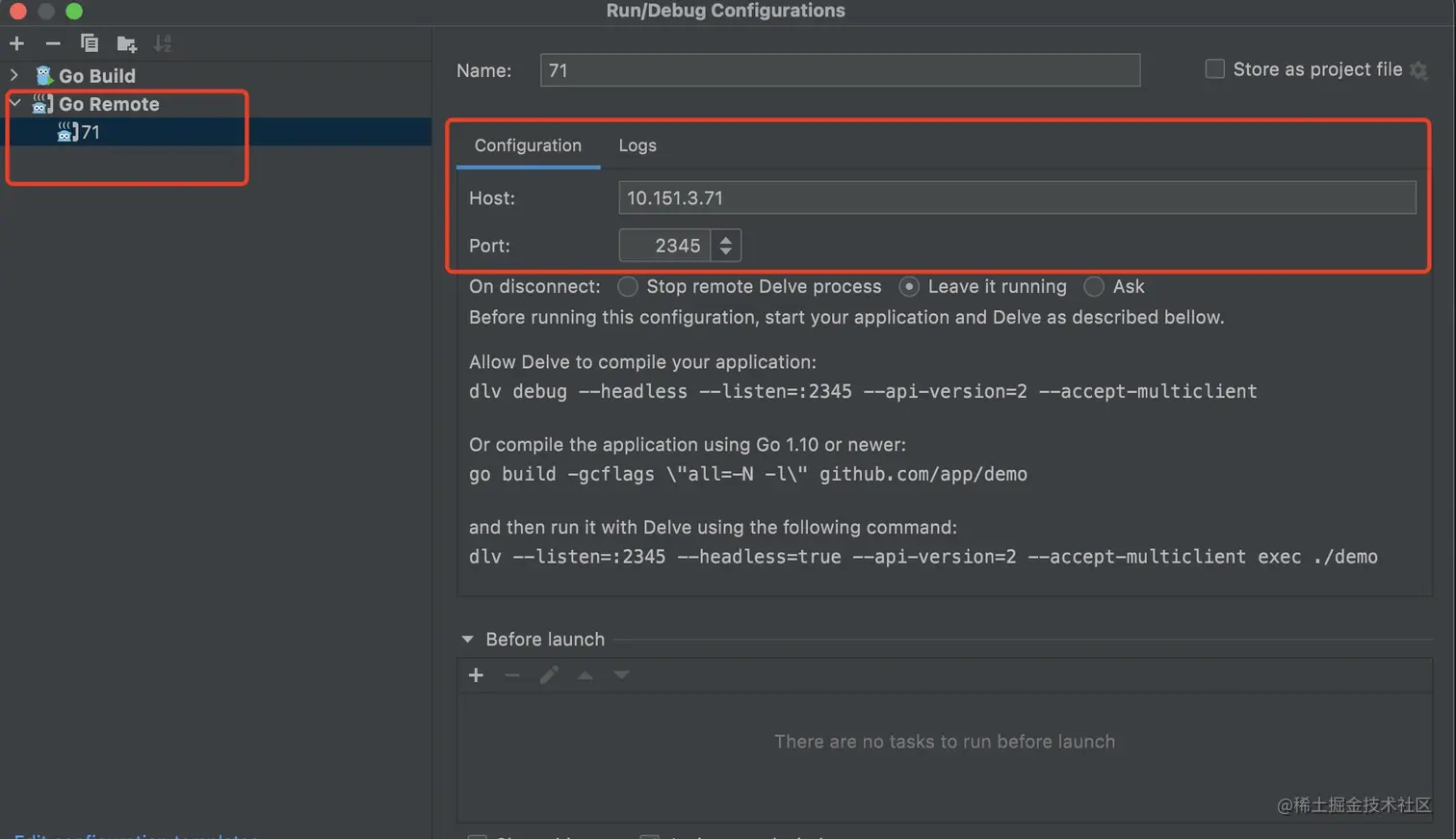Click the Port number stepper arrows
Image resolution: width=1456 pixels, height=839 pixels.
(x=726, y=246)
